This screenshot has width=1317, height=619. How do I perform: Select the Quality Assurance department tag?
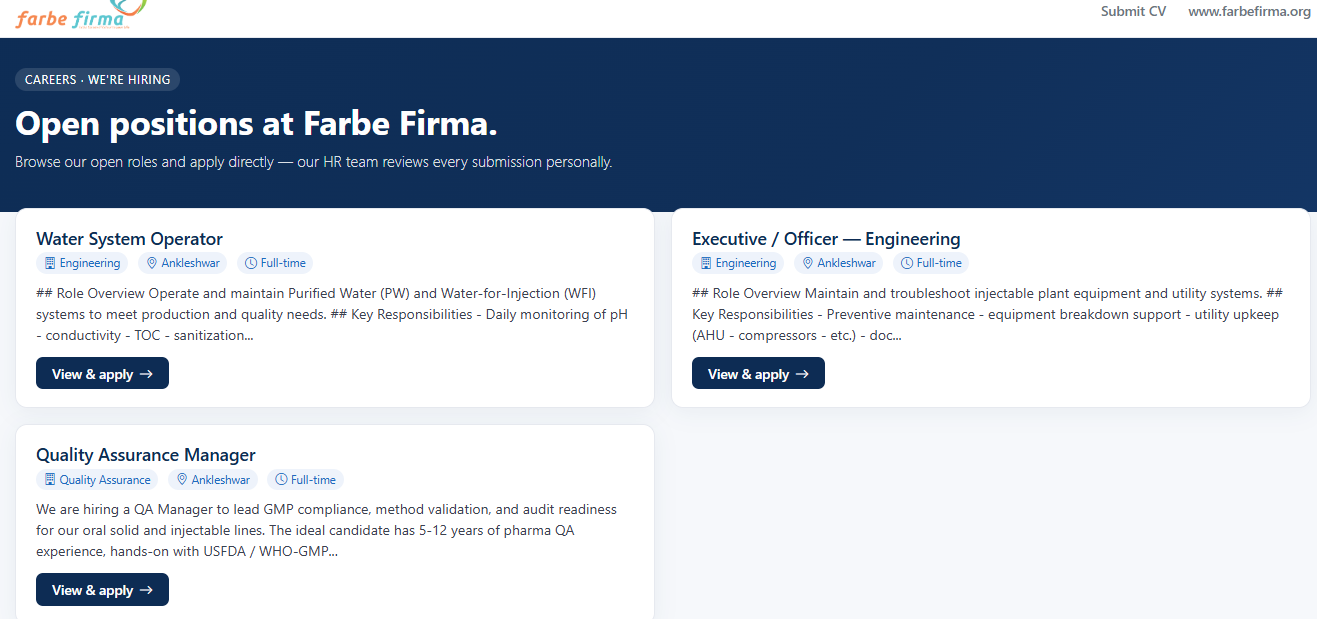pos(97,479)
